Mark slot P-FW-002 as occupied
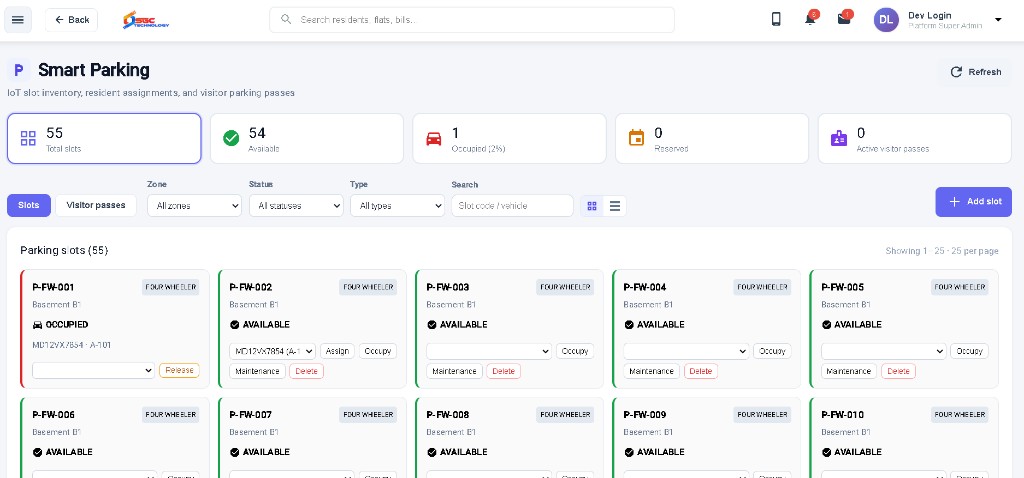The height and width of the screenshot is (478, 1024). [x=377, y=351]
